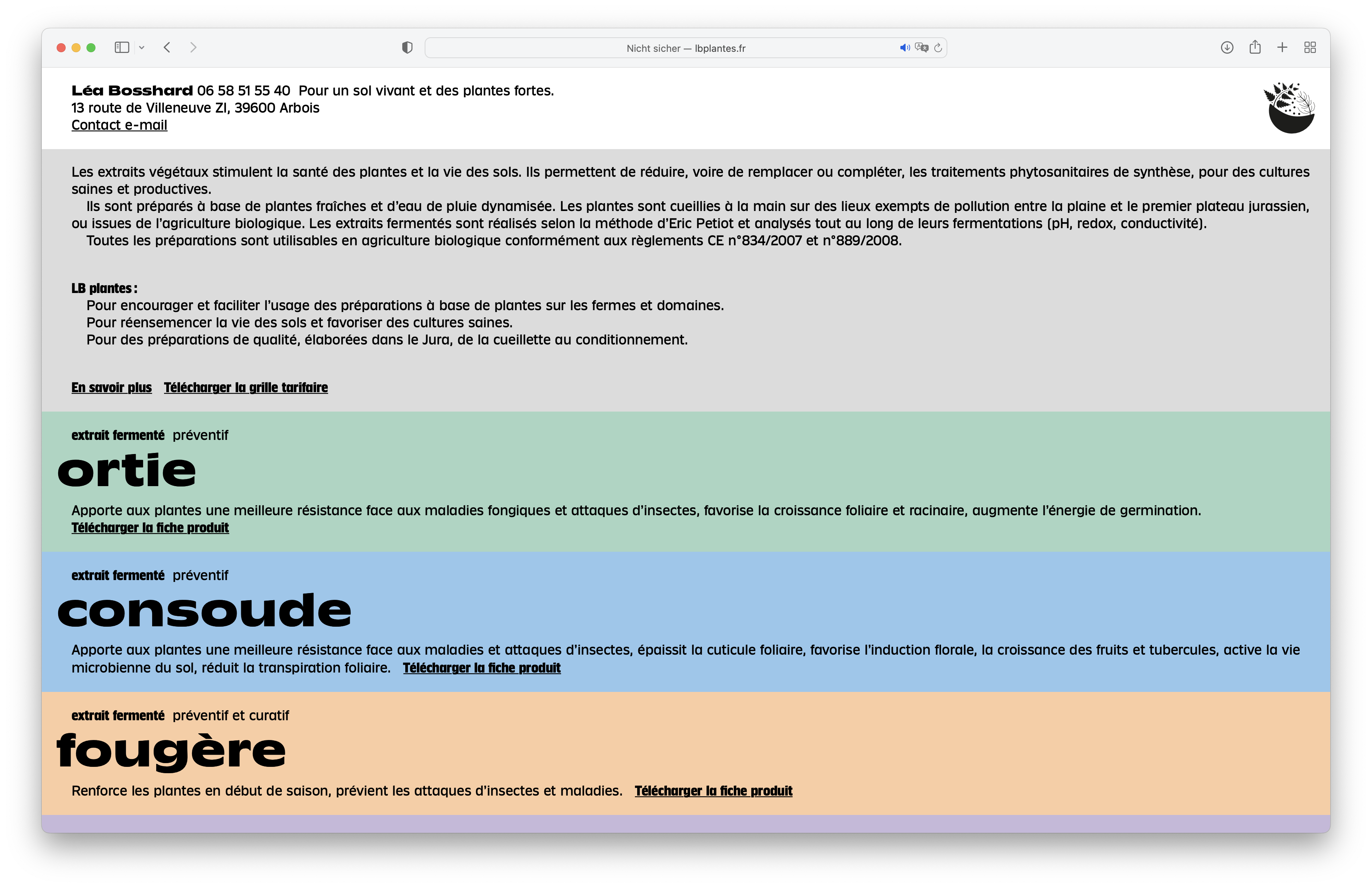
Task: Open the page translation icon
Action: (921, 48)
